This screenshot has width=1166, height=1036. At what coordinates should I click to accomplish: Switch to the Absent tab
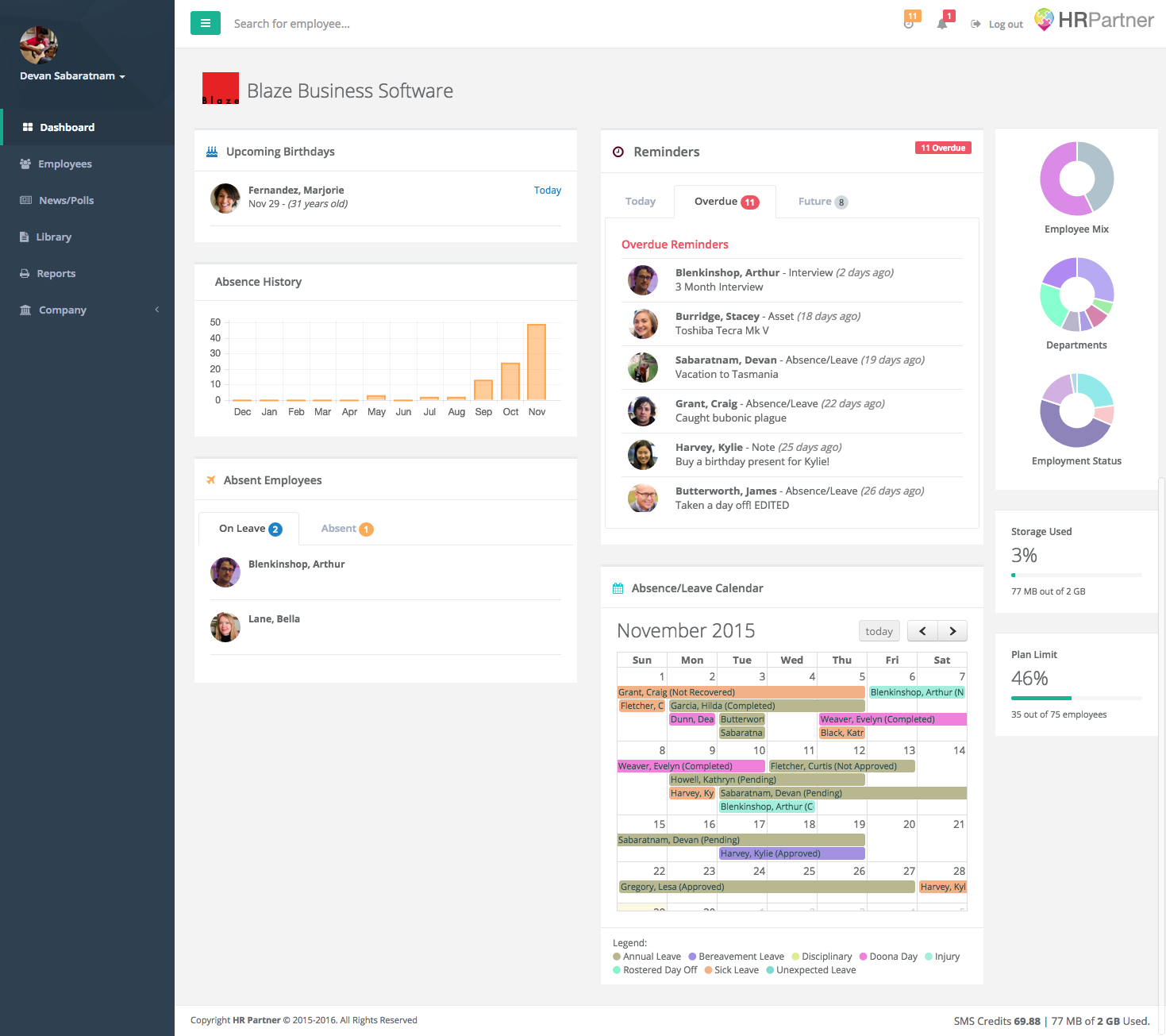(x=346, y=529)
